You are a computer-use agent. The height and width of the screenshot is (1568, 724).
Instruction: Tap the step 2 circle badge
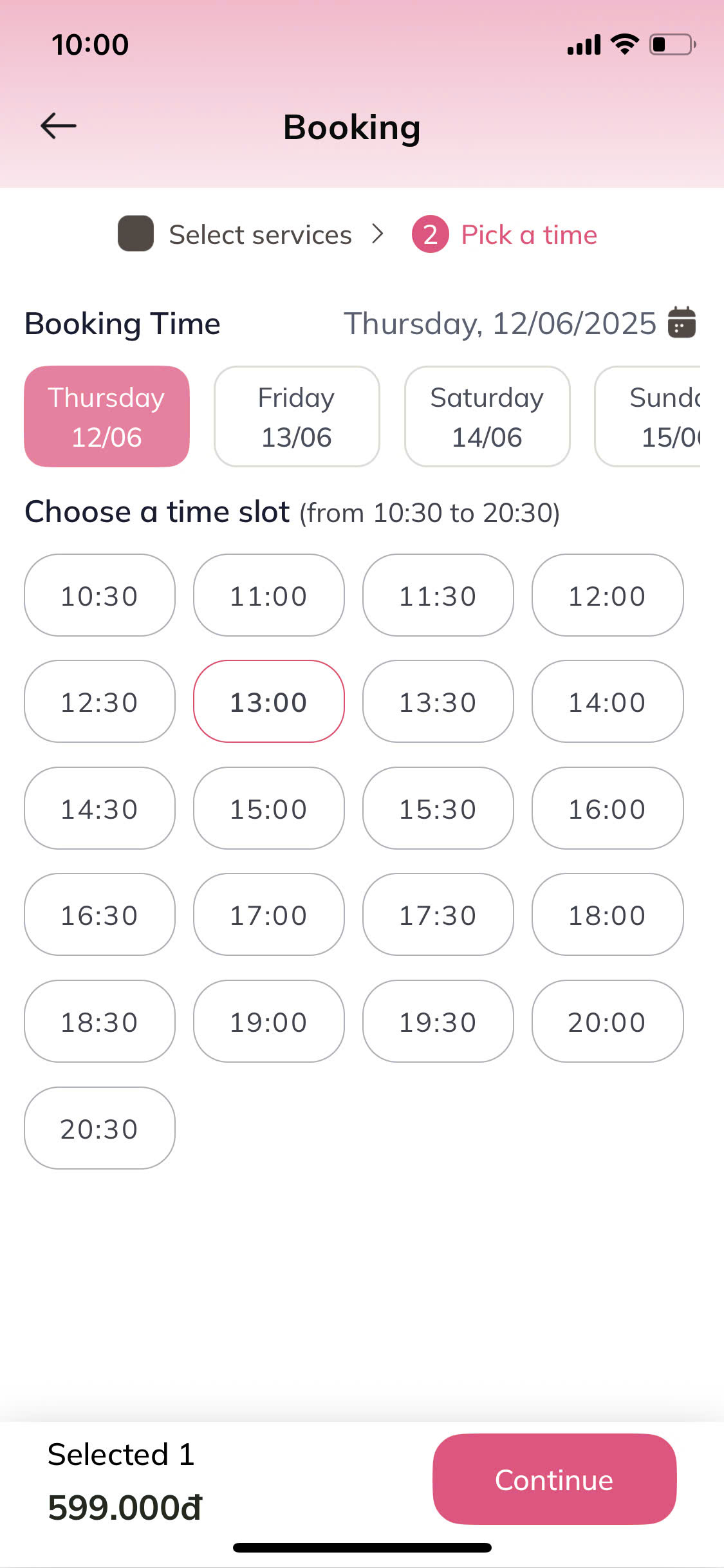click(x=430, y=234)
